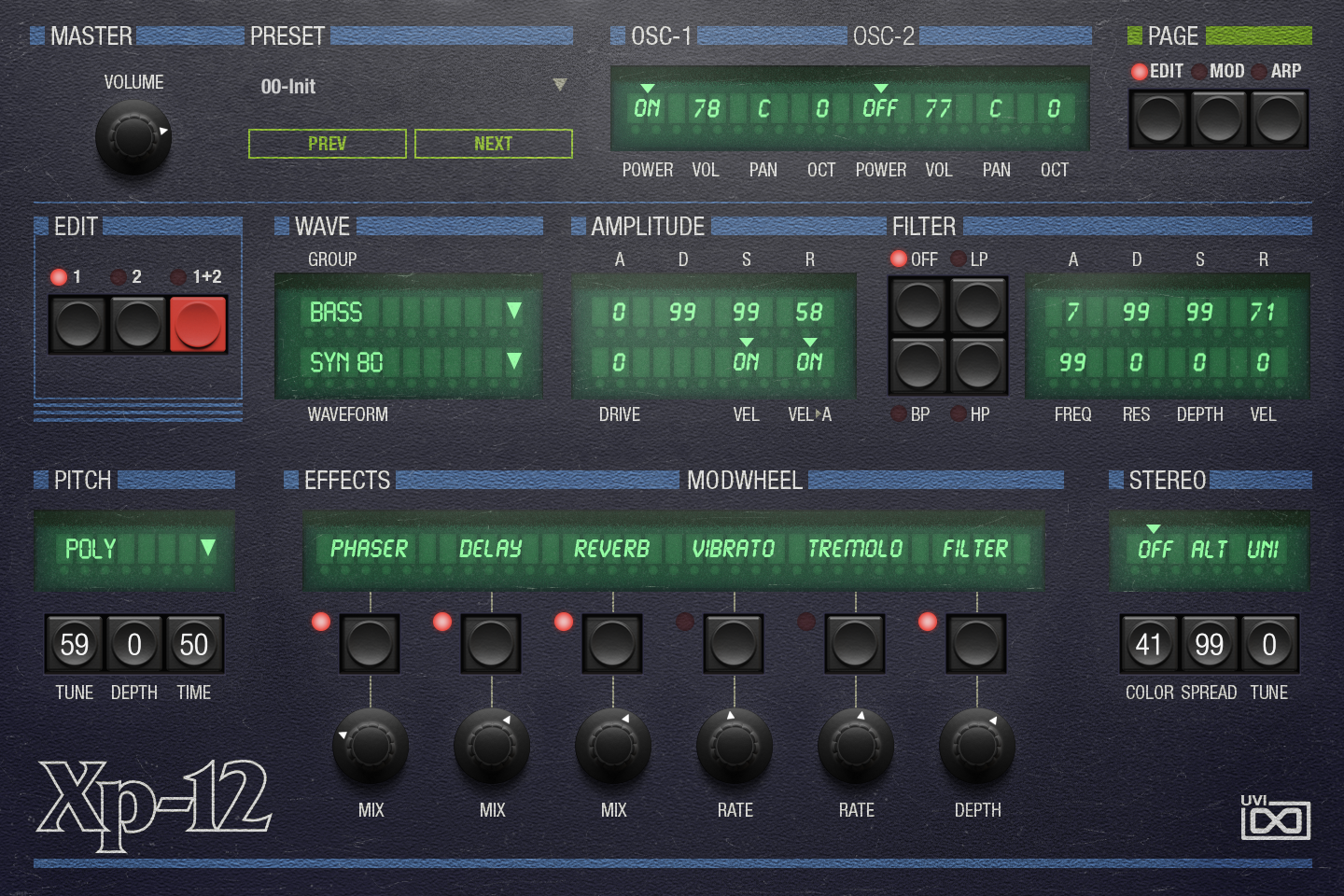Open the POLY pitch mode selector

(209, 551)
